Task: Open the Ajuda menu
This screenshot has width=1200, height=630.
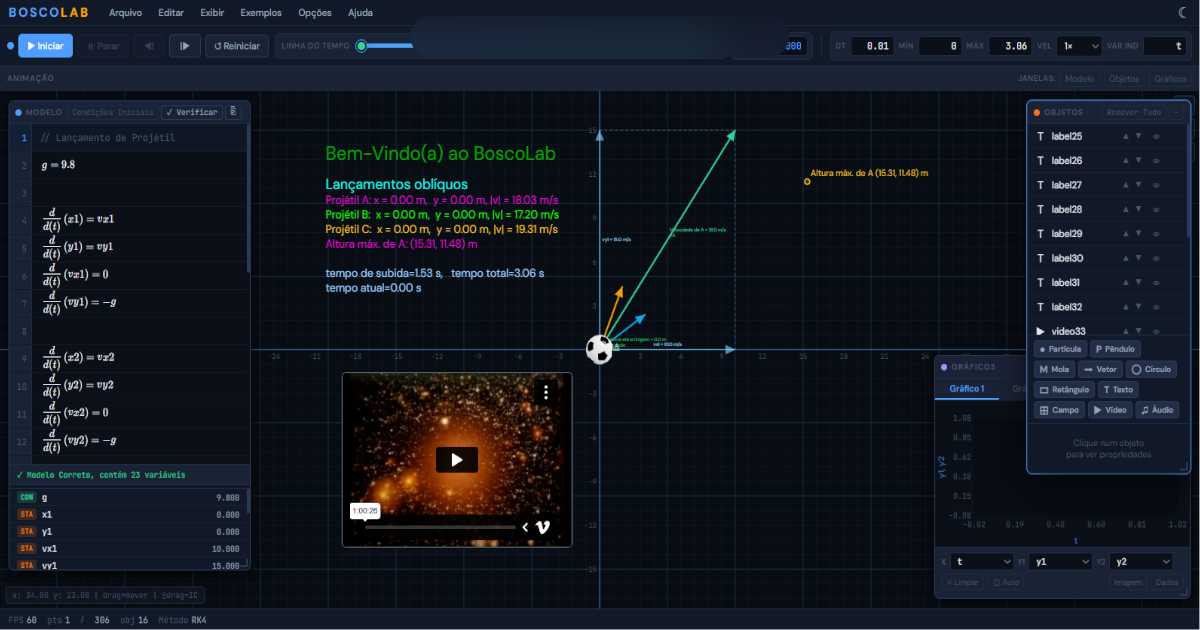Action: 360,13
